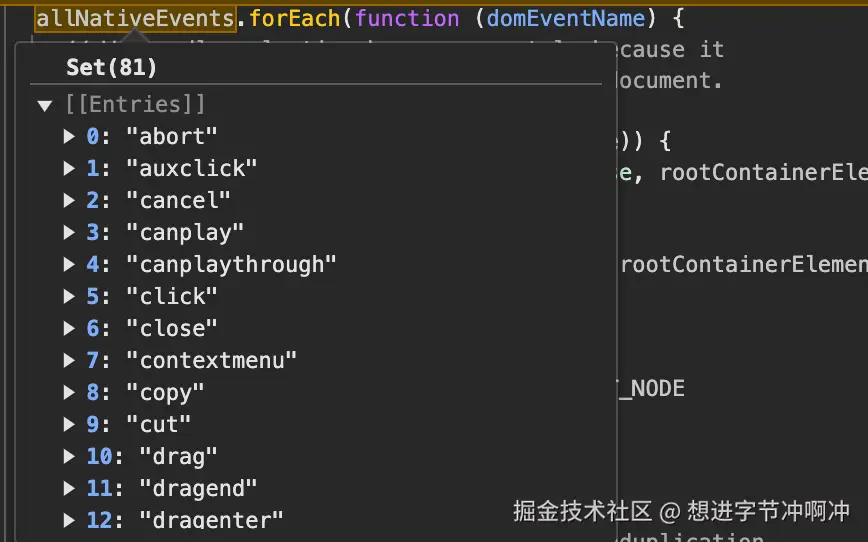Expand entry 1 "auxclick" arrow

coord(69,168)
